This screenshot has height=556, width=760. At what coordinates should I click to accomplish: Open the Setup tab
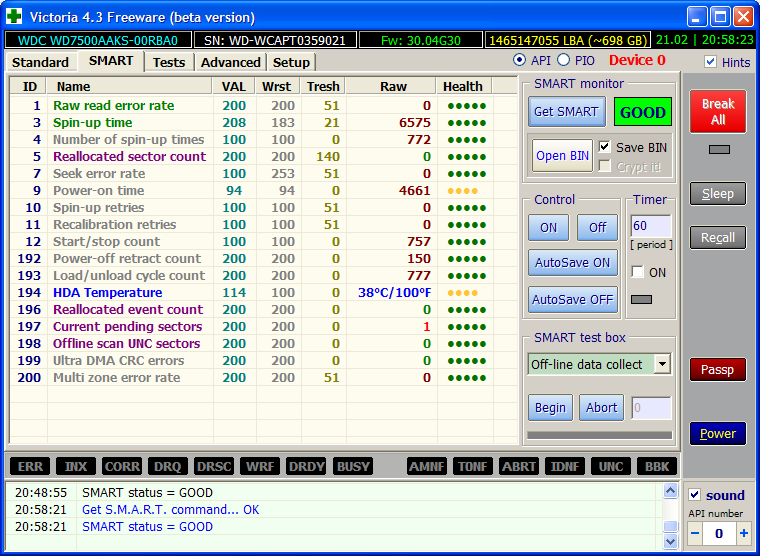(291, 62)
